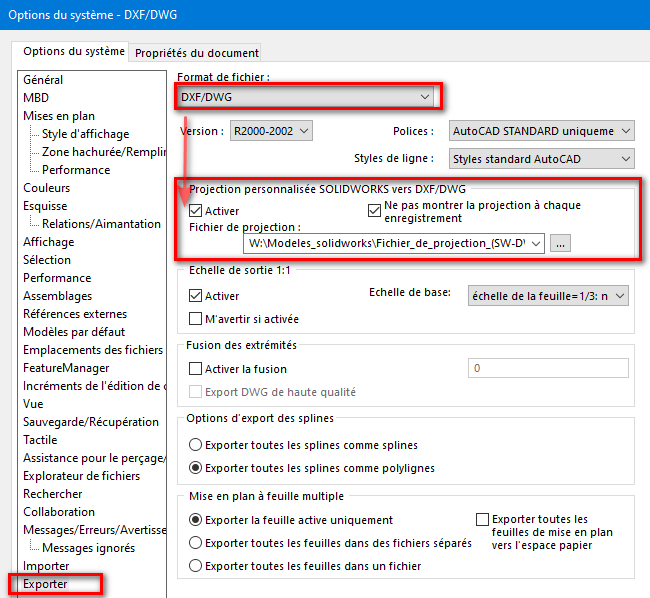Toggle Ne pas montrer la projection checkbox

375,211
